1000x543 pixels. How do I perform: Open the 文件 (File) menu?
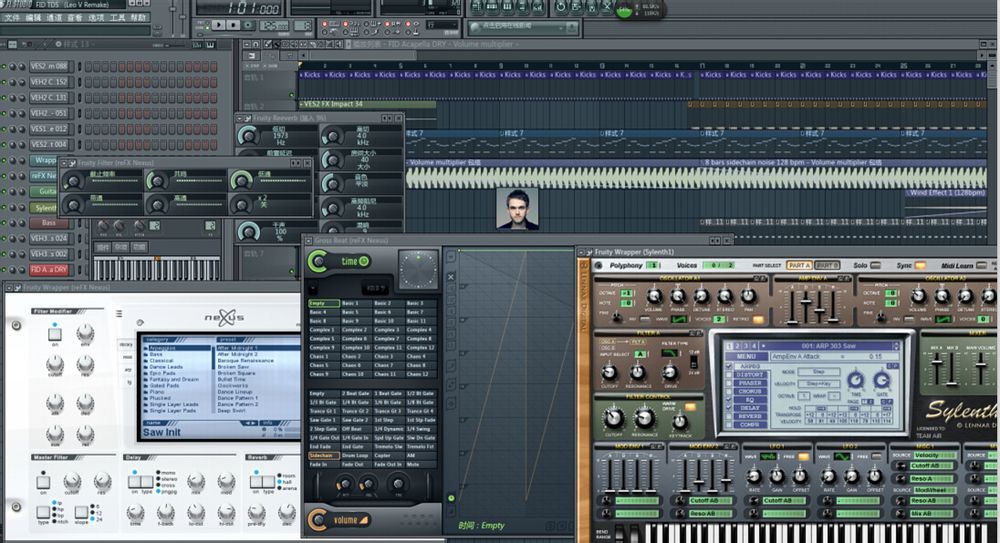click(x=11, y=18)
